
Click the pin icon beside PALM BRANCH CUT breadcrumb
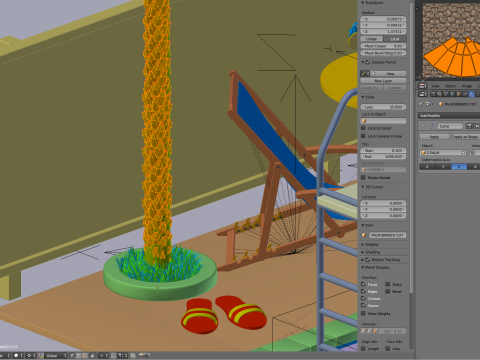coord(421,104)
